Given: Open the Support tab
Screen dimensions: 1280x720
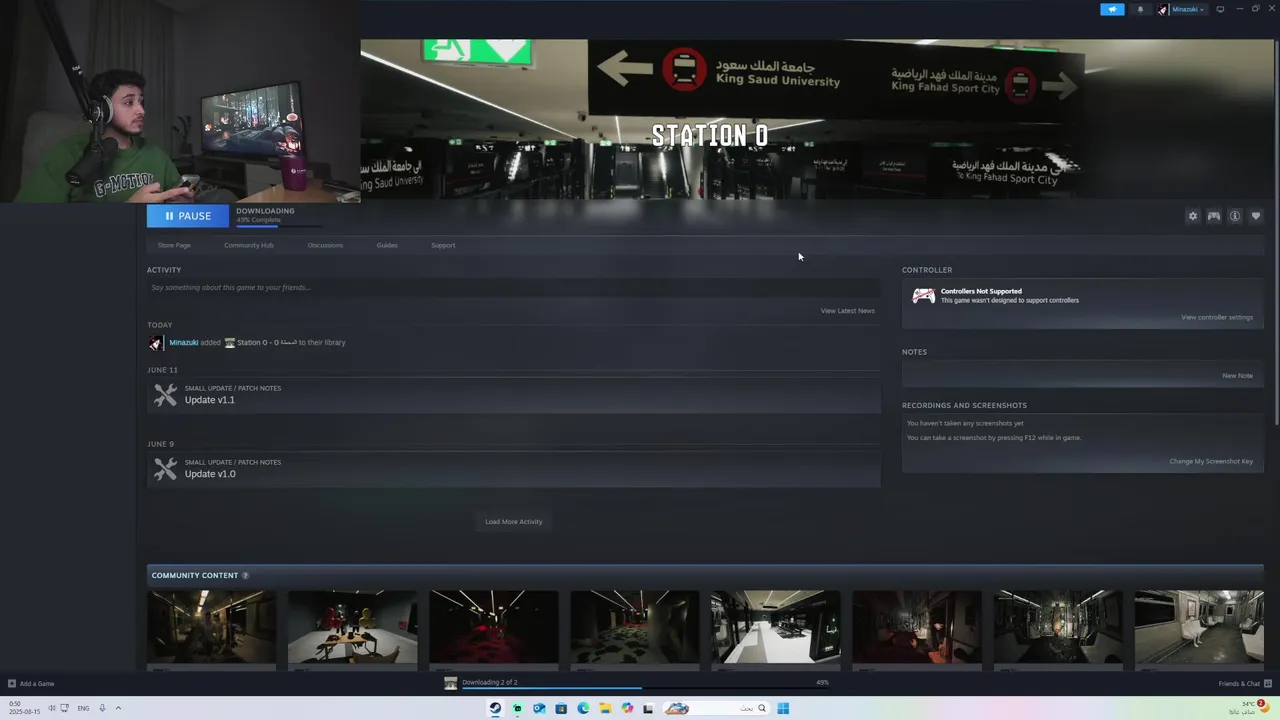Looking at the screenshot, I should coord(443,245).
